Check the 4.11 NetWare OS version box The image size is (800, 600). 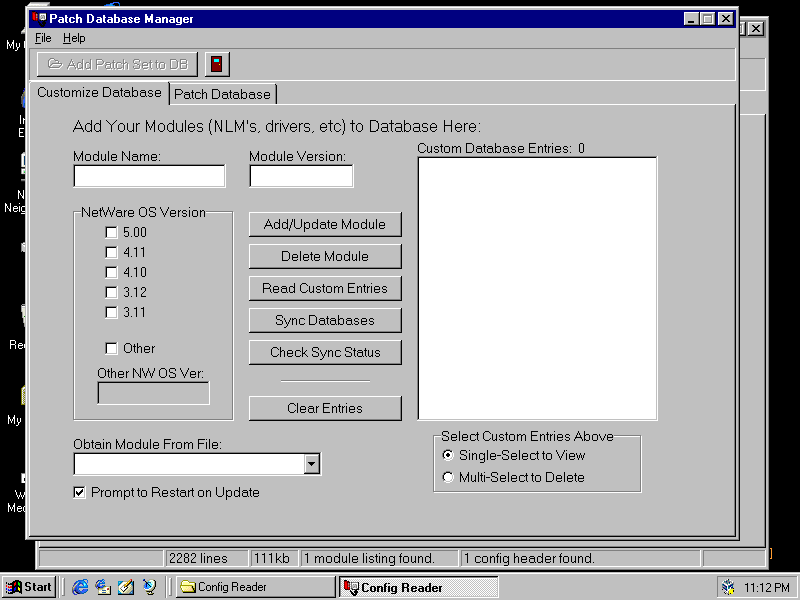111,253
